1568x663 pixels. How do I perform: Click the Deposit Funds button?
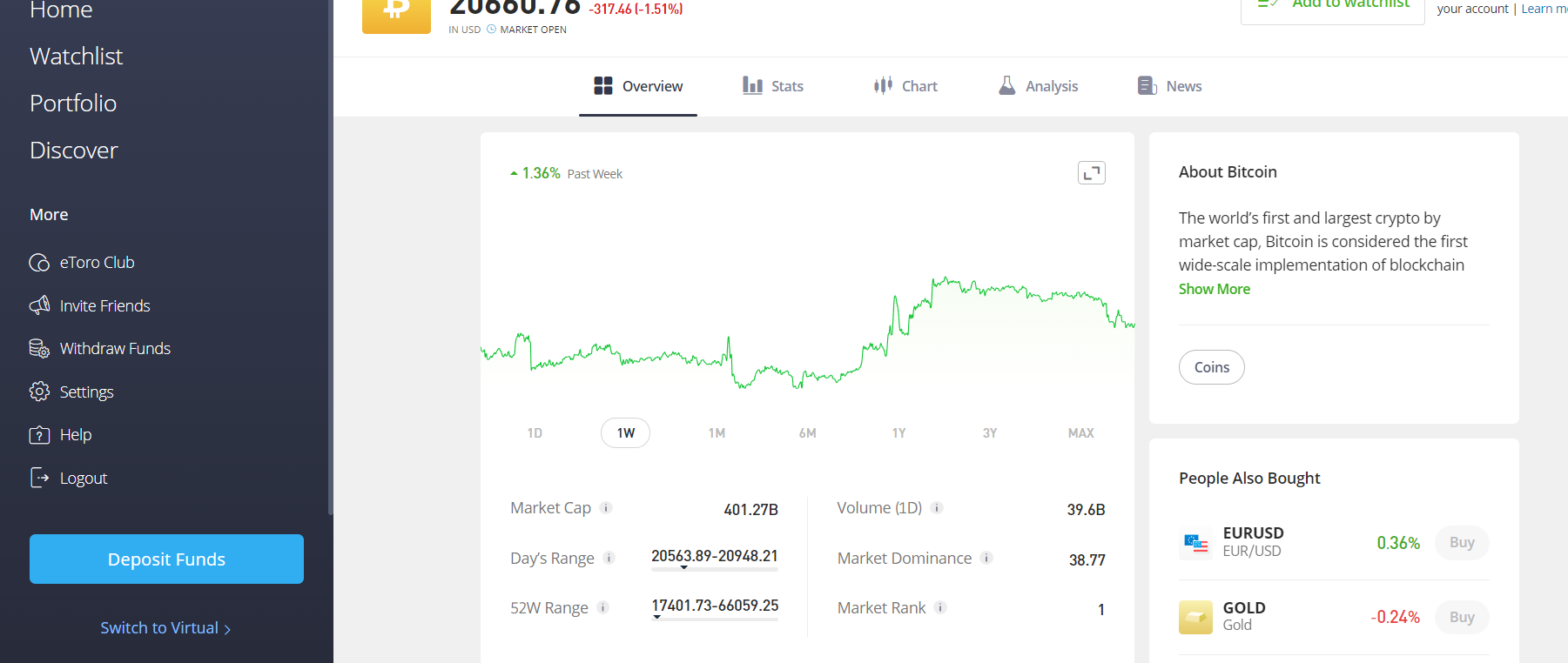point(166,559)
